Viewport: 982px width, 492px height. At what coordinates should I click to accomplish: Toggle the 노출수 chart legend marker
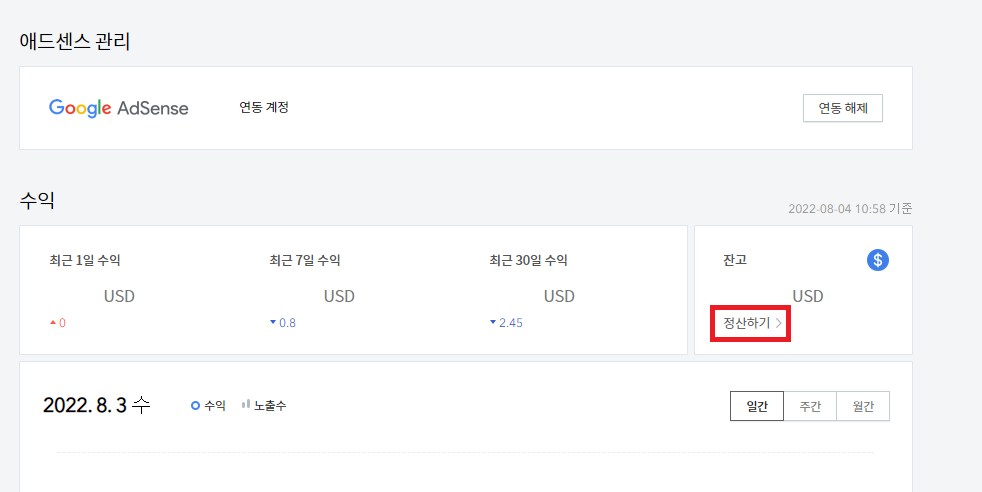(264, 406)
